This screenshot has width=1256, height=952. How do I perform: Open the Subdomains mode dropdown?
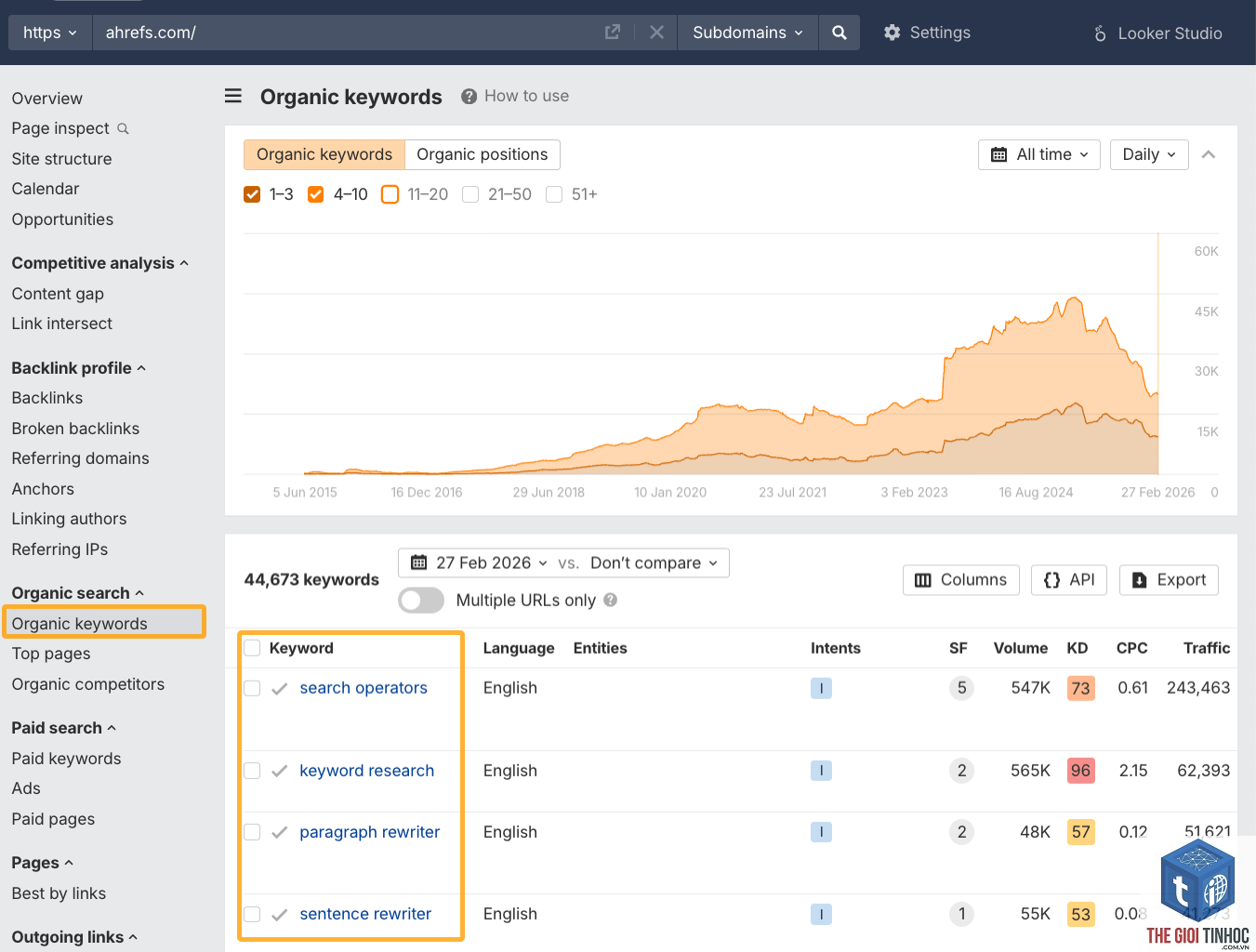[747, 33]
